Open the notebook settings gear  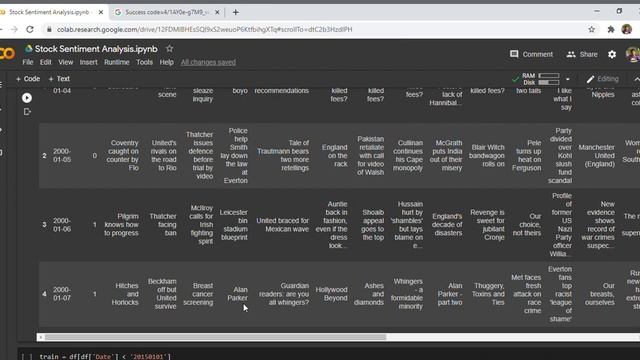(612, 54)
